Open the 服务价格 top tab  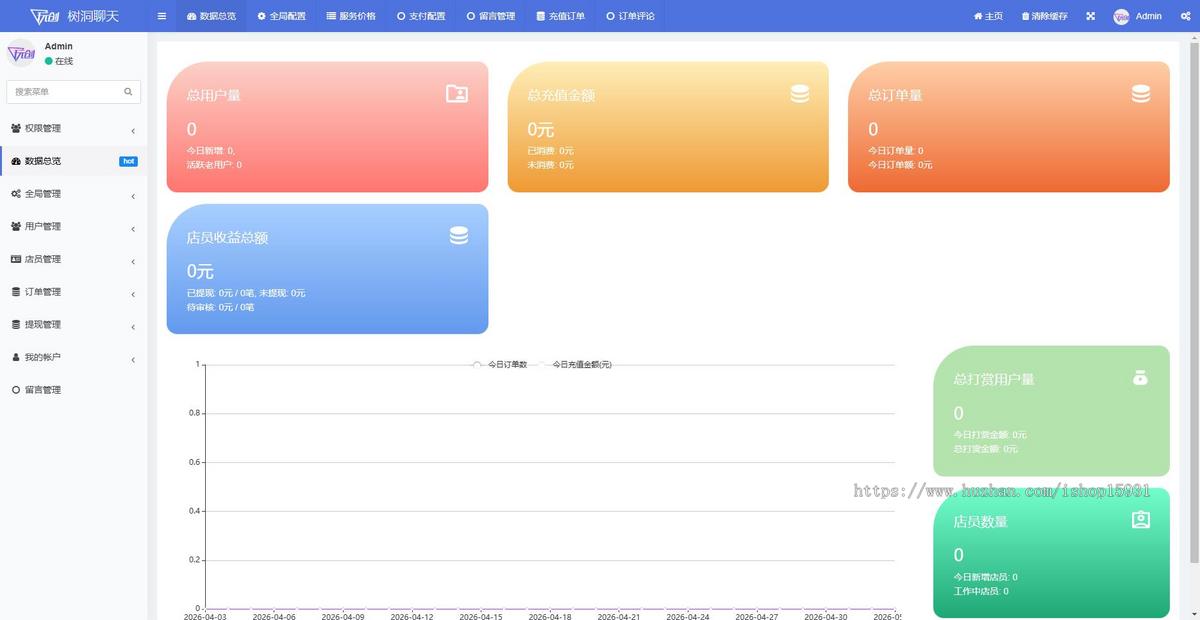351,16
